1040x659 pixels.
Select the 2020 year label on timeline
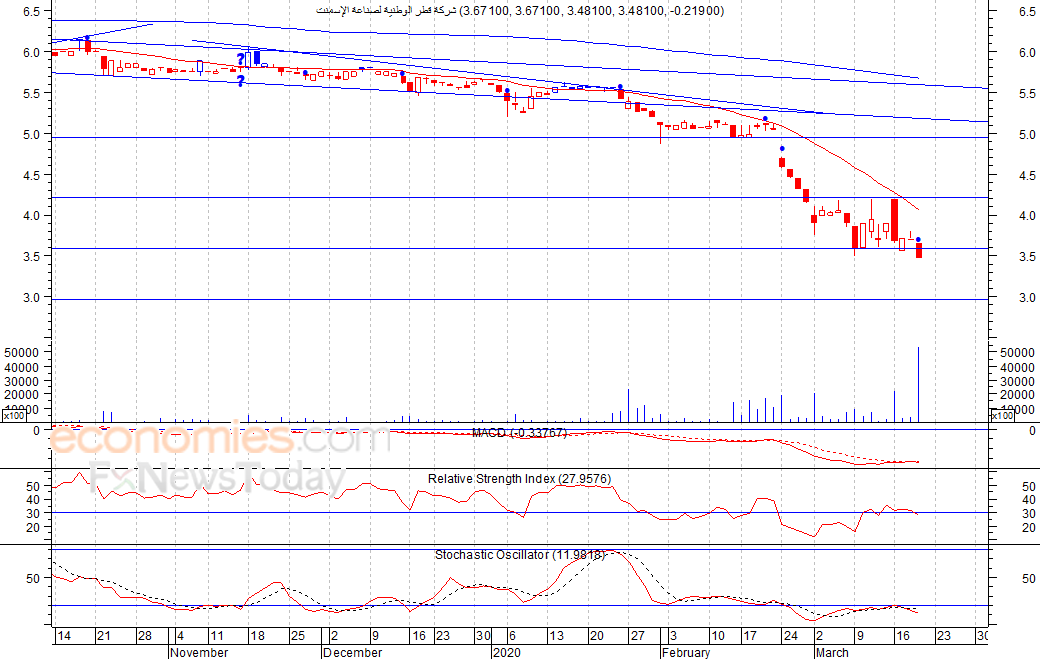point(507,652)
